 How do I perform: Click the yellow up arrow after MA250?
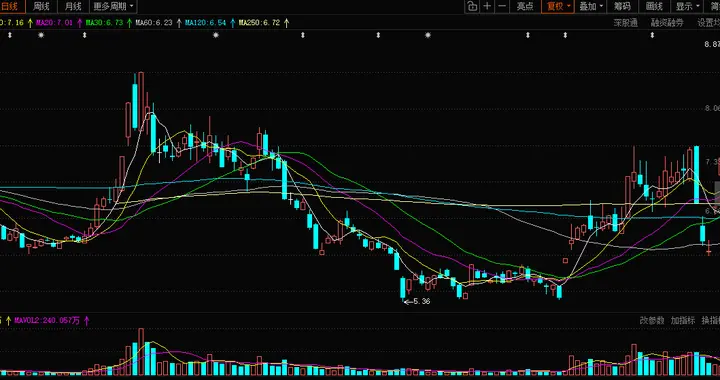[287, 22]
